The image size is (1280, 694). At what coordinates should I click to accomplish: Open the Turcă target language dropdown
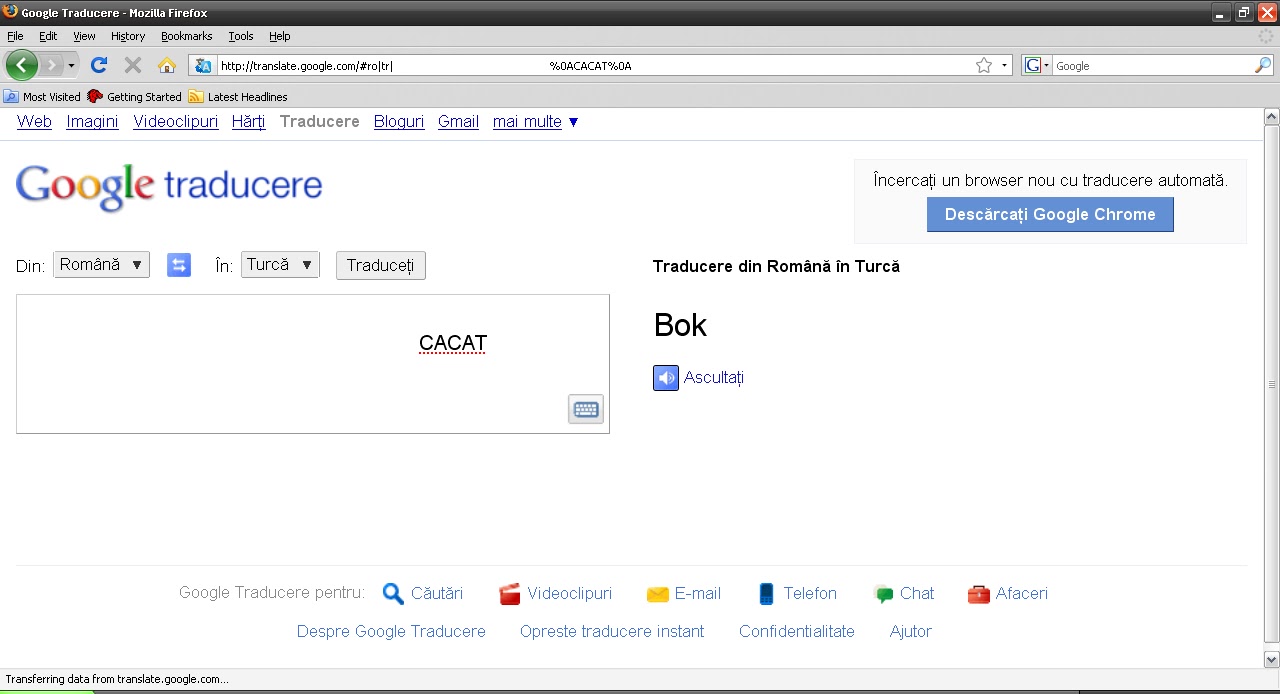280,265
